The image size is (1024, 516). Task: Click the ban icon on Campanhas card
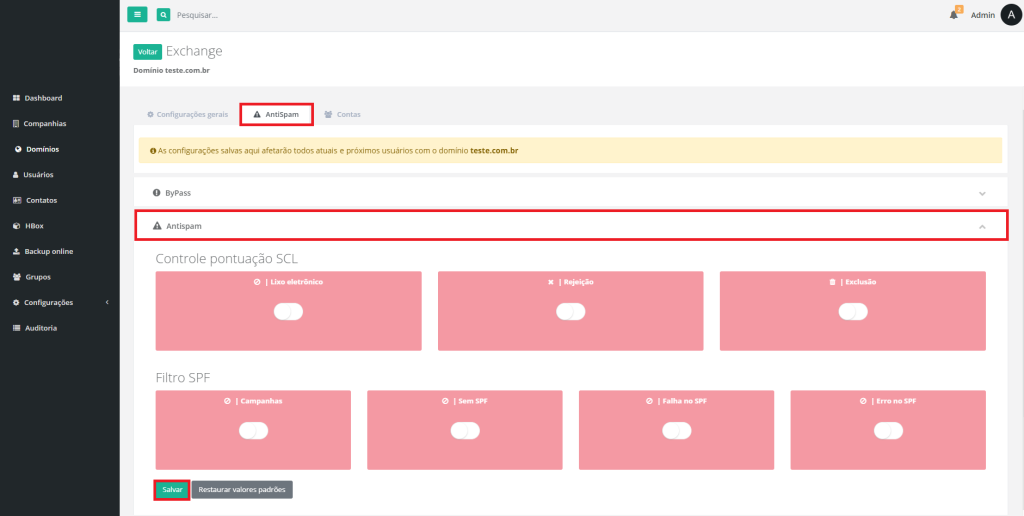(227, 401)
